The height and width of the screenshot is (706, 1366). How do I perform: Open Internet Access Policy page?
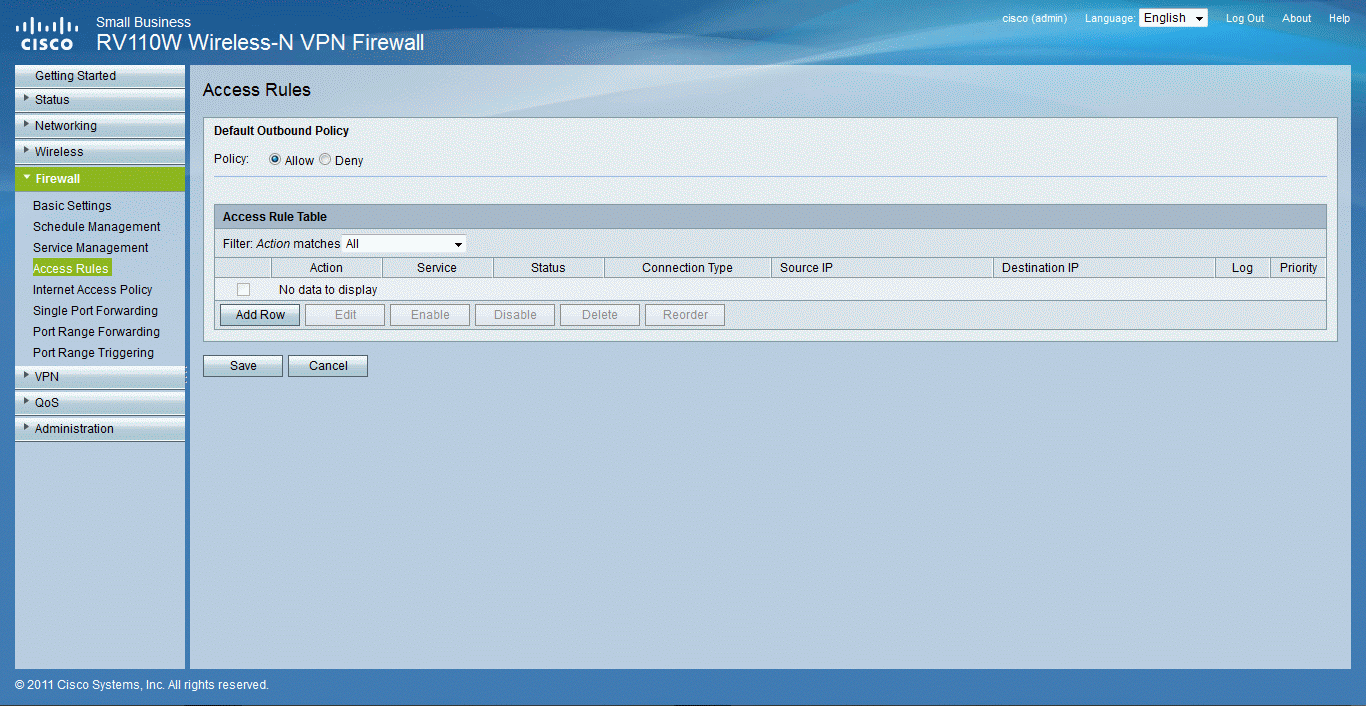point(92,290)
